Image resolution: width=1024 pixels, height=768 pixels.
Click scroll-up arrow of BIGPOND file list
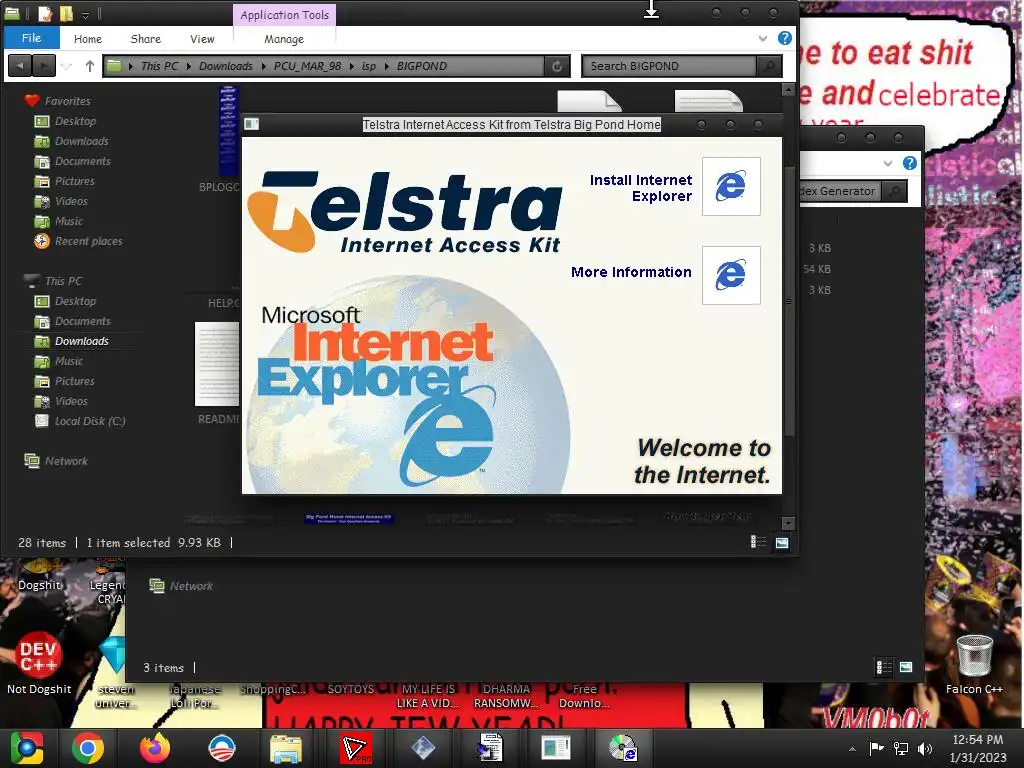(788, 88)
